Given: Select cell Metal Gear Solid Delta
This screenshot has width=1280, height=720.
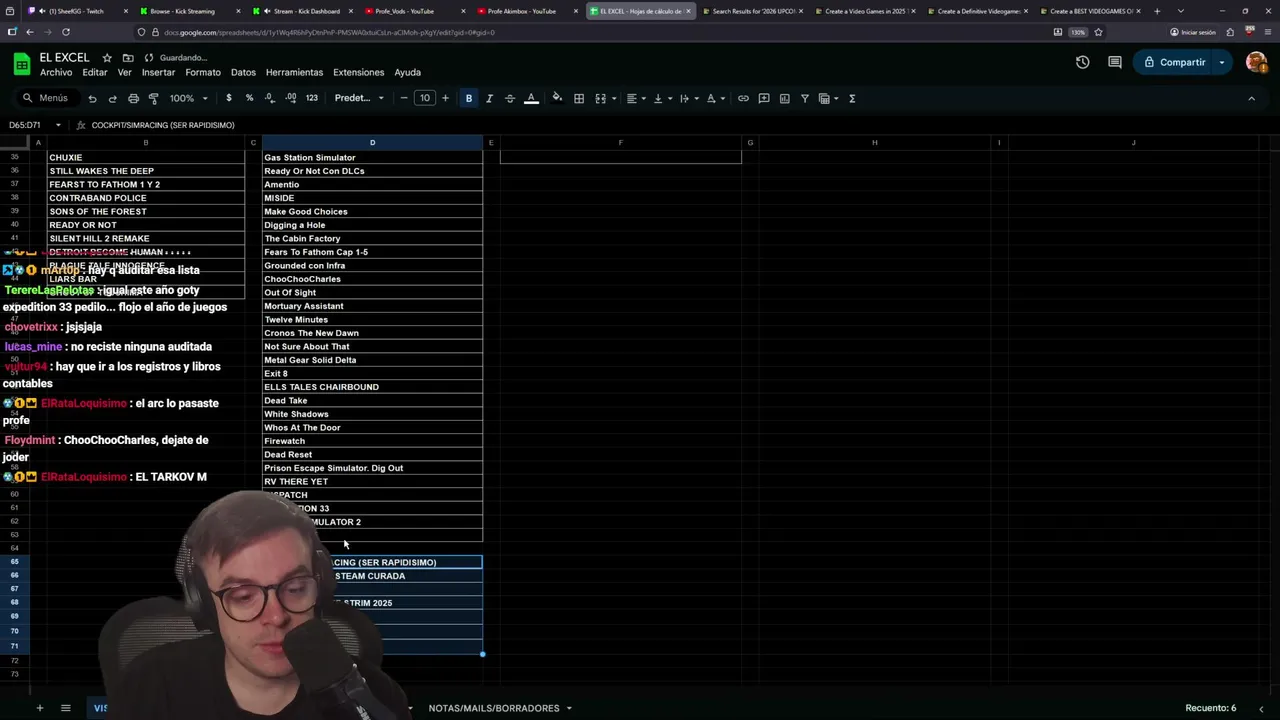Looking at the screenshot, I should click(x=372, y=360).
